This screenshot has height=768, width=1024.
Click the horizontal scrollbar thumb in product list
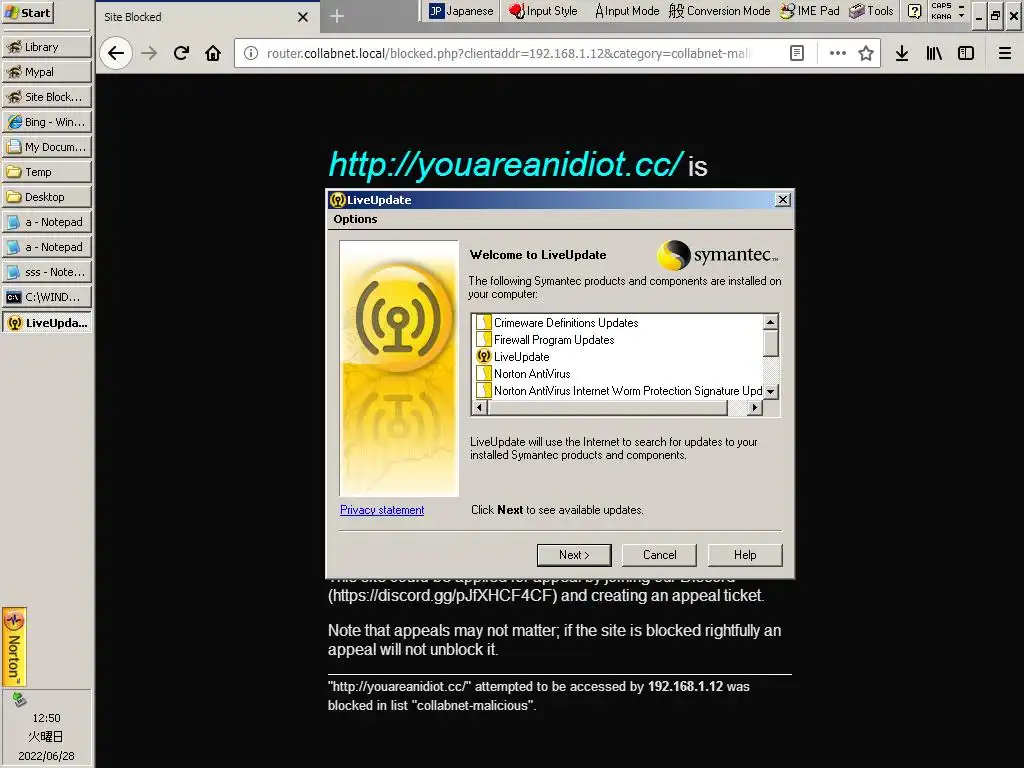(x=607, y=407)
